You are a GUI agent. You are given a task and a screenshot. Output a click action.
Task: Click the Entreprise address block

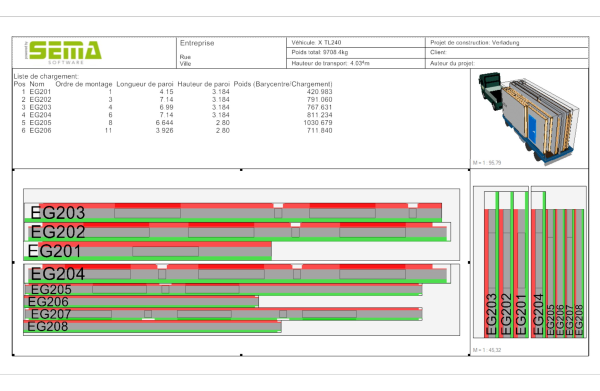click(232, 53)
